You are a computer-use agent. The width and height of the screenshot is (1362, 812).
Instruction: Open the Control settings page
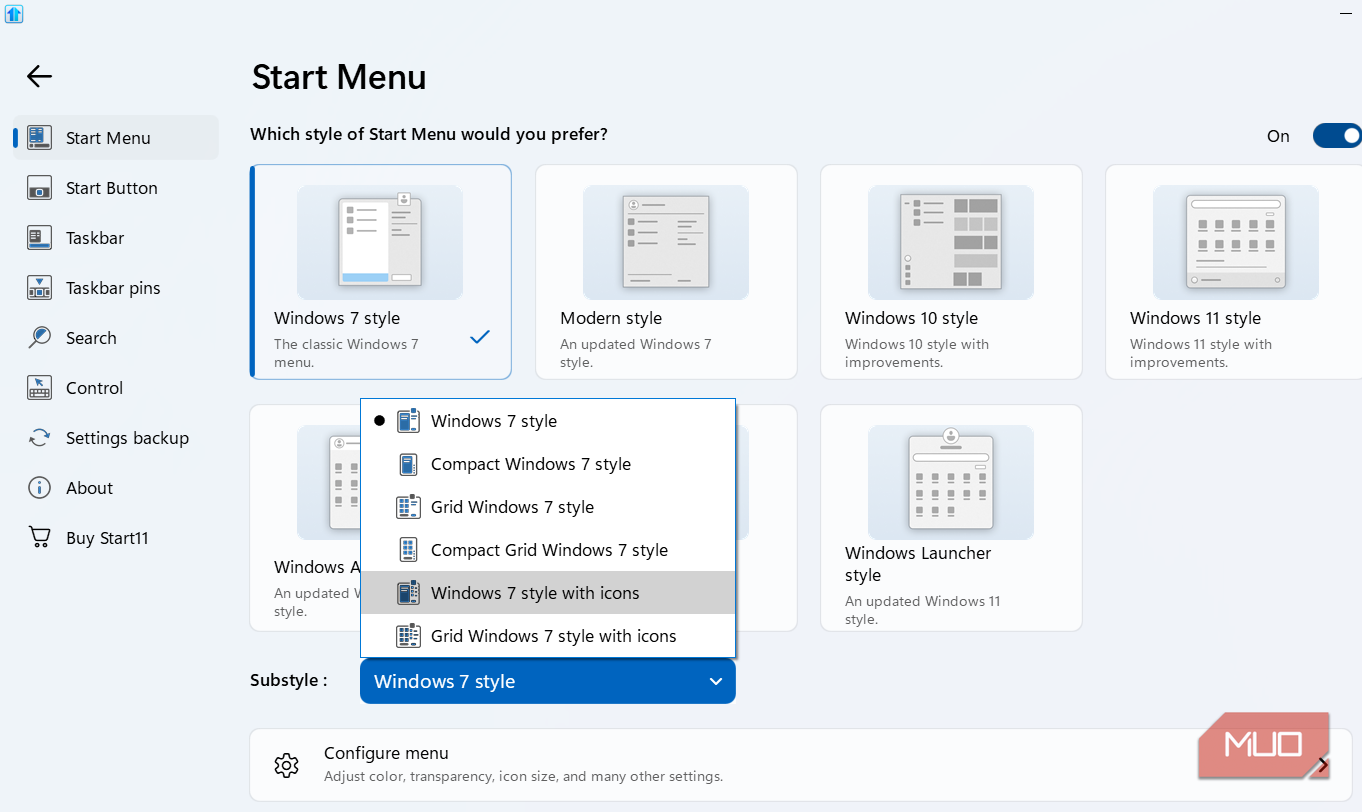click(116, 388)
